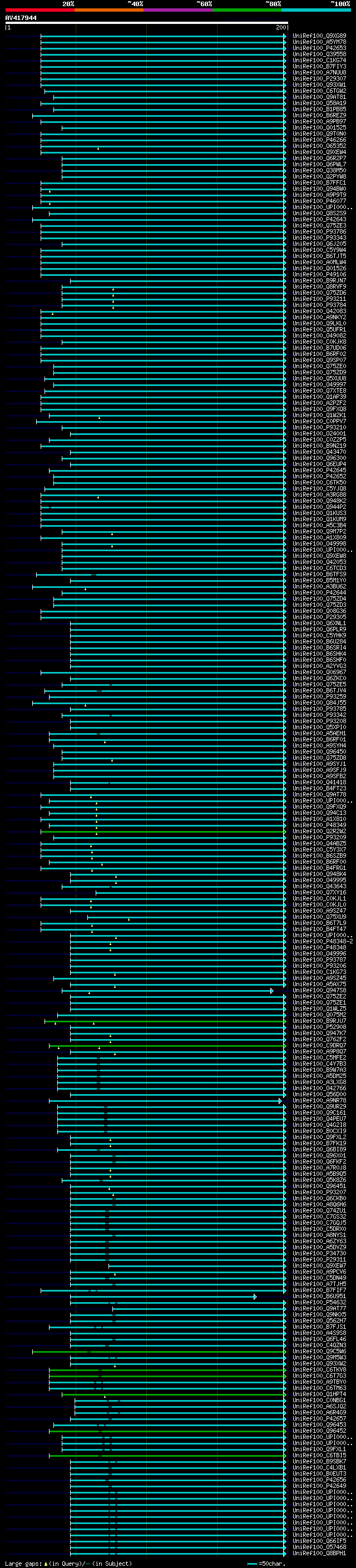Click label UniRef100_B6REZ9

click(319, 115)
